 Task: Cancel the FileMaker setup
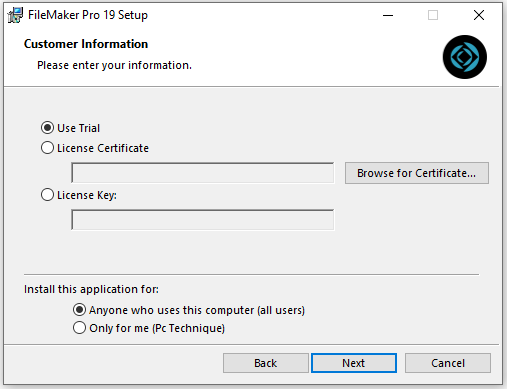tap(448, 363)
